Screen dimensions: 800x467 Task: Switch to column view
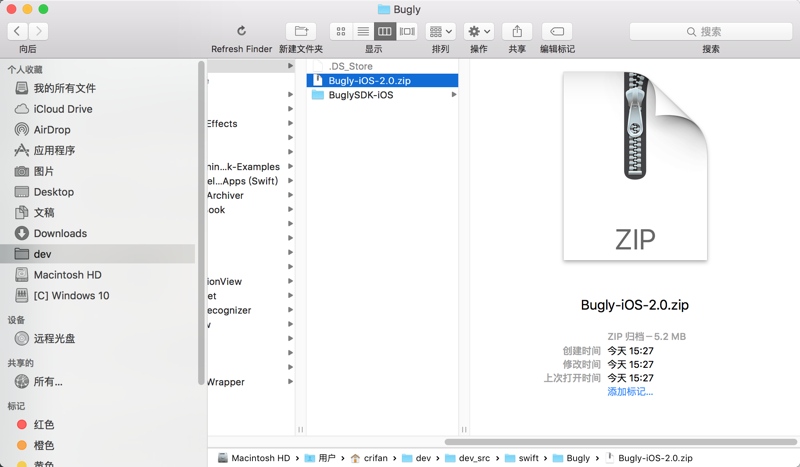pos(385,32)
